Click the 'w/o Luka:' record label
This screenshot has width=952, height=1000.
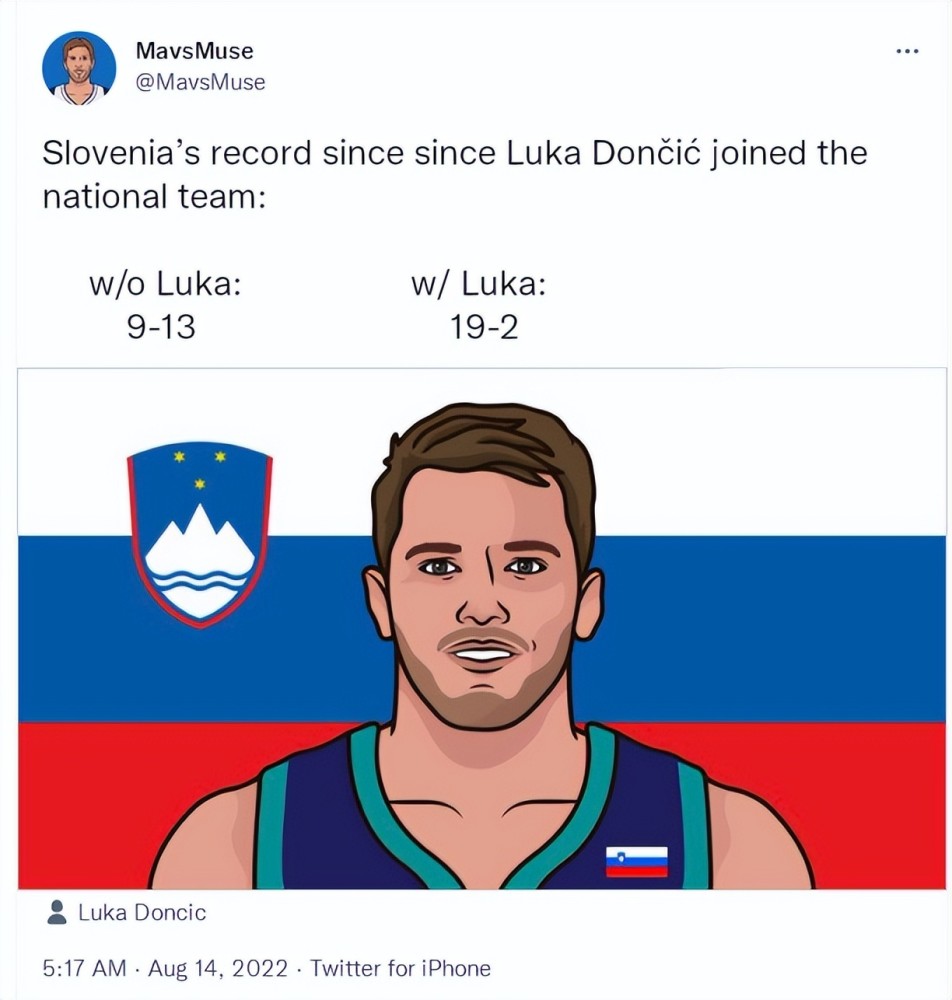[x=166, y=284]
